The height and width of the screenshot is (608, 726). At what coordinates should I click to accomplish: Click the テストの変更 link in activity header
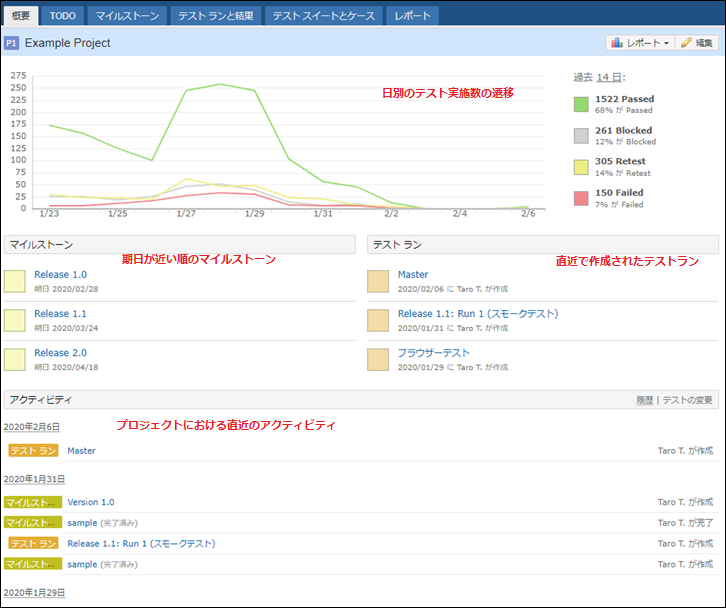pyautogui.click(x=688, y=400)
